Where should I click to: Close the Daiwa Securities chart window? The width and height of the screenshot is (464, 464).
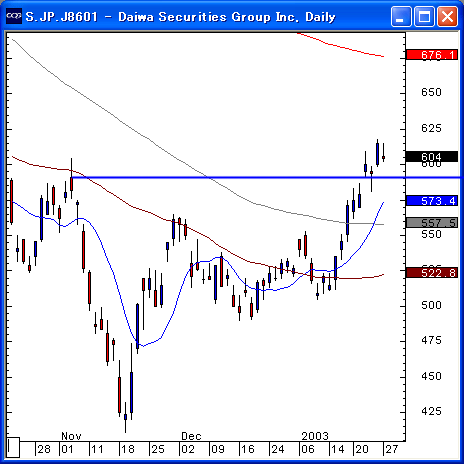[447, 16]
